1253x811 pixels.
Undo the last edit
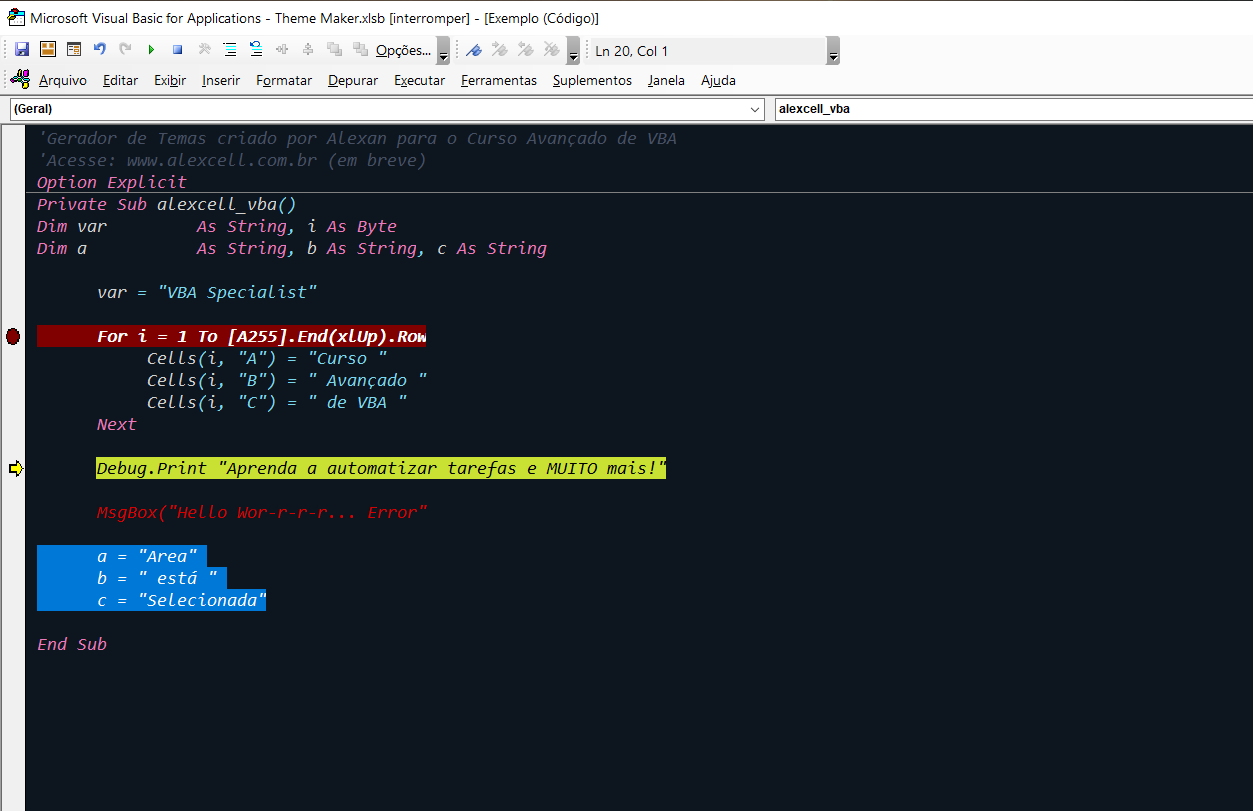(100, 49)
